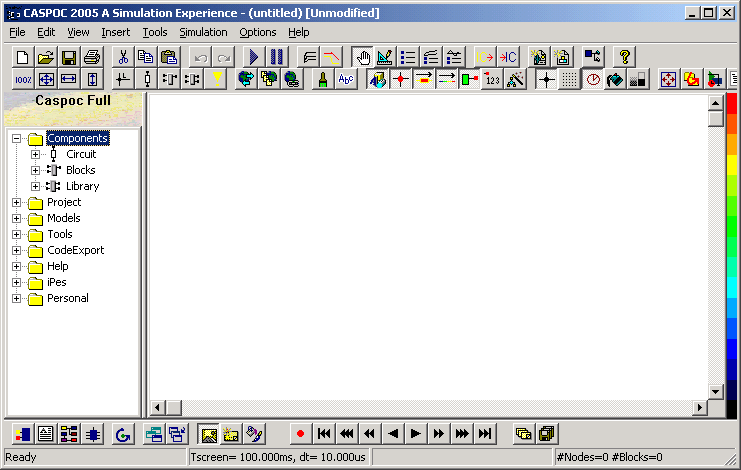This screenshot has width=741, height=470.
Task: Click the Copy icon
Action: click(146, 58)
